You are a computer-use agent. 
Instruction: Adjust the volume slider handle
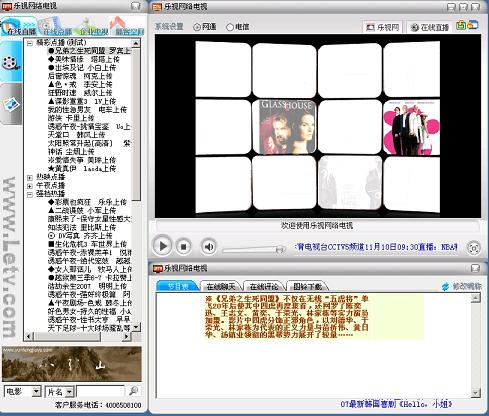[x=280, y=249]
